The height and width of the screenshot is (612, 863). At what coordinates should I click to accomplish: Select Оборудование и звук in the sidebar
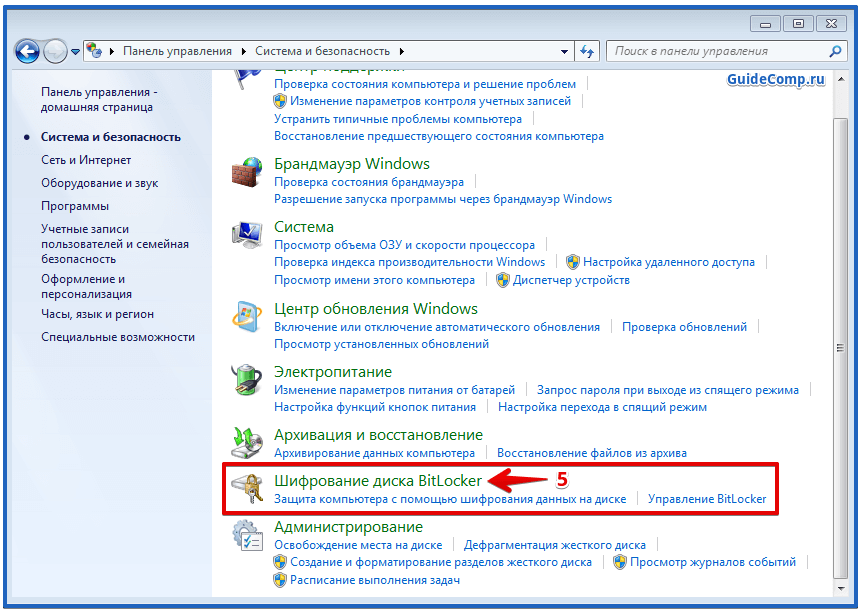99,183
